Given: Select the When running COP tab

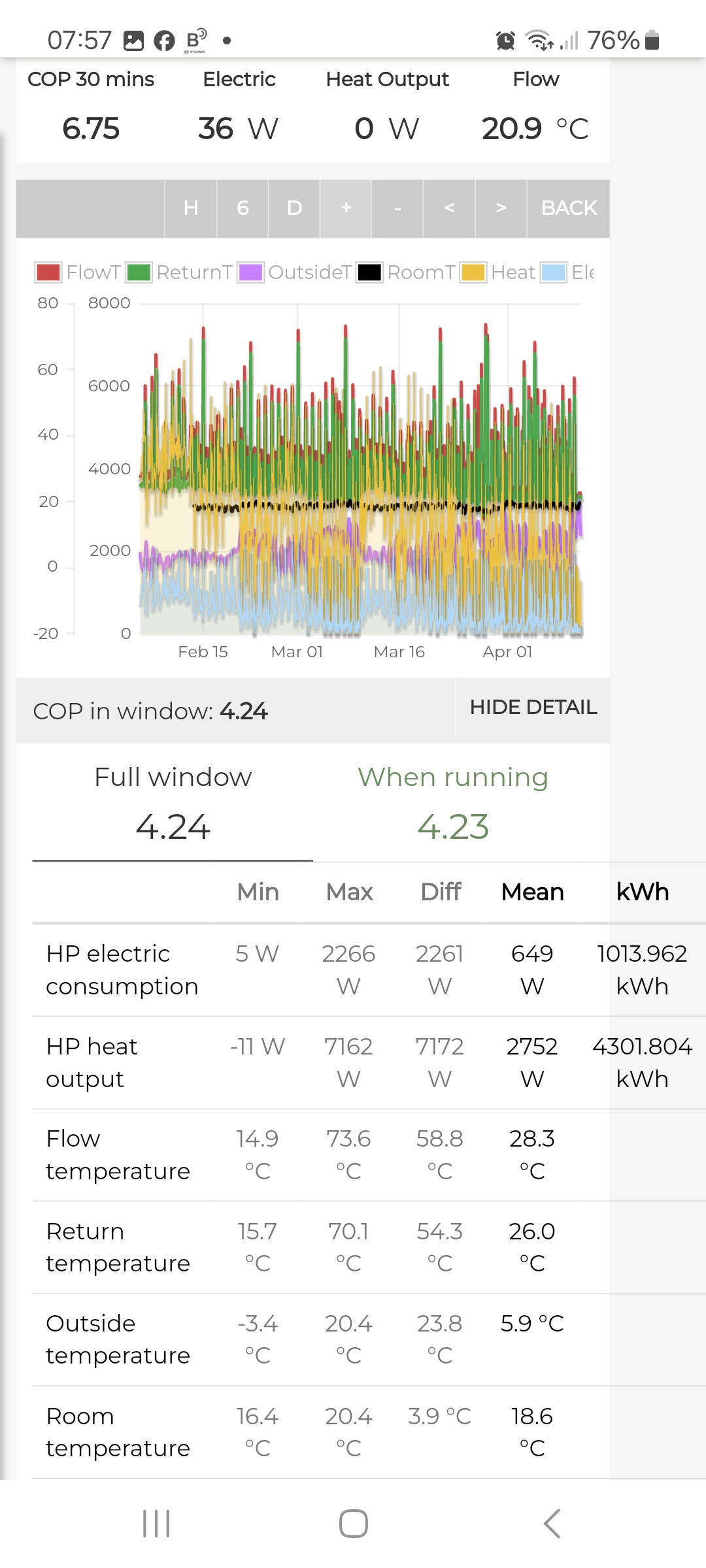Looking at the screenshot, I should coord(453,803).
